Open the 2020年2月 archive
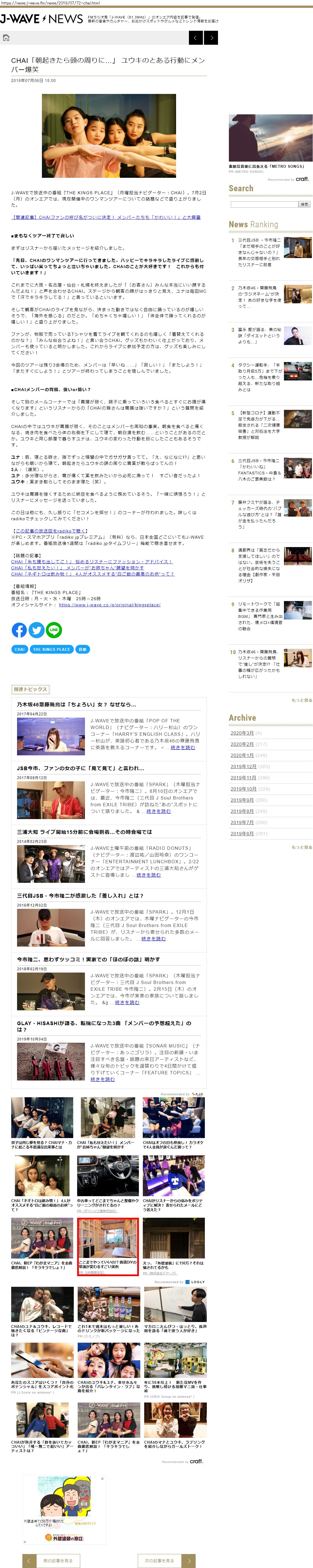 tap(242, 744)
